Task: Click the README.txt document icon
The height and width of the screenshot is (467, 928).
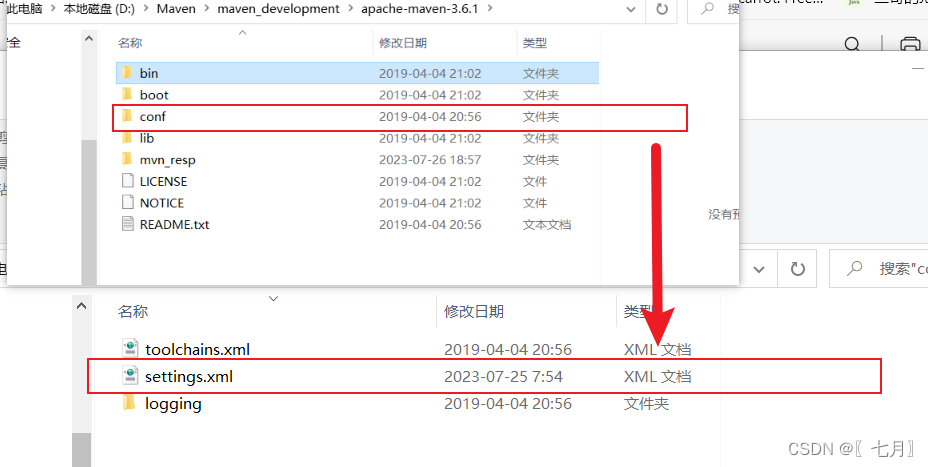Action: [127, 224]
